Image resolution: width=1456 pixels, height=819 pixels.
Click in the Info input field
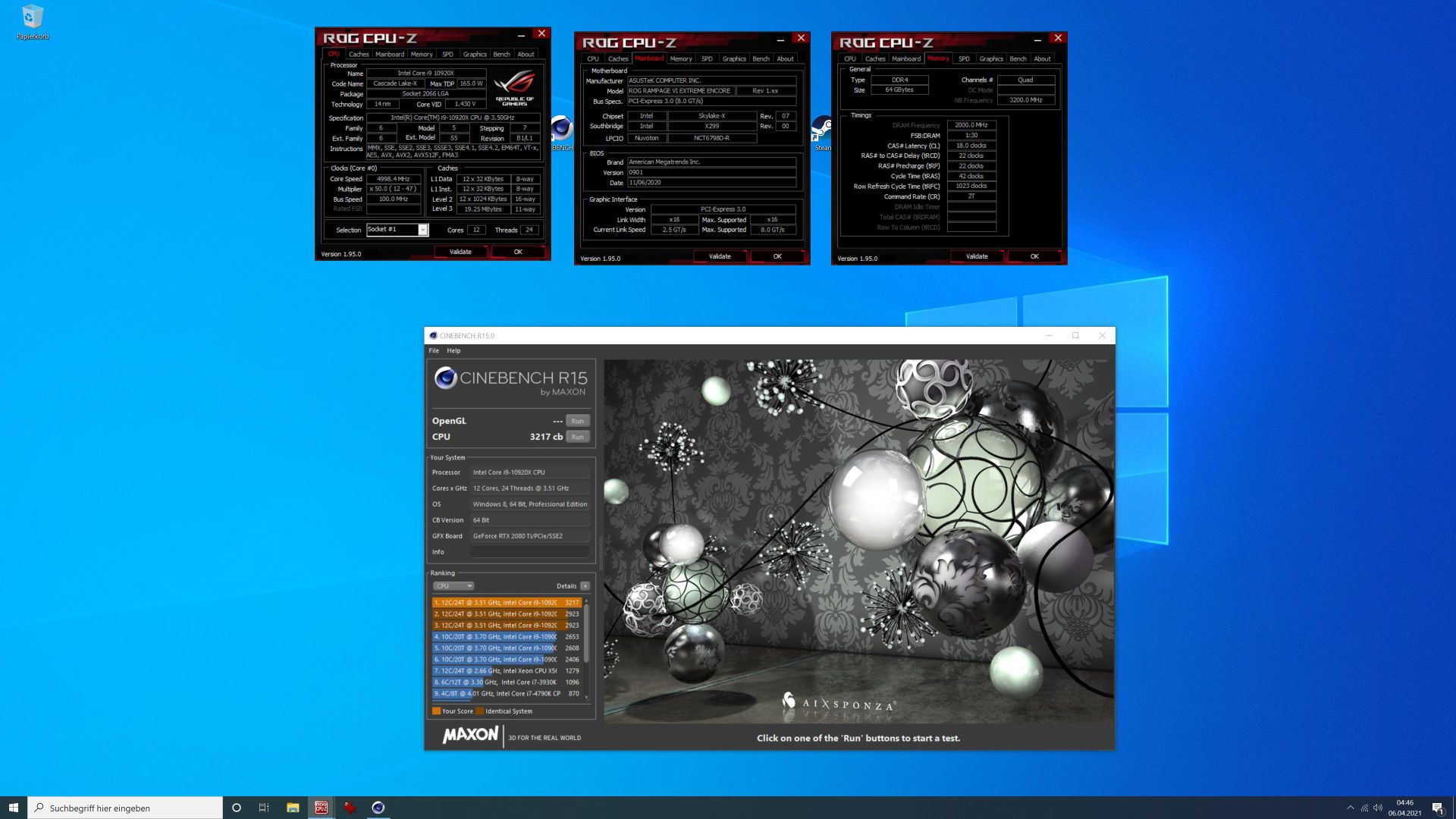(530, 552)
